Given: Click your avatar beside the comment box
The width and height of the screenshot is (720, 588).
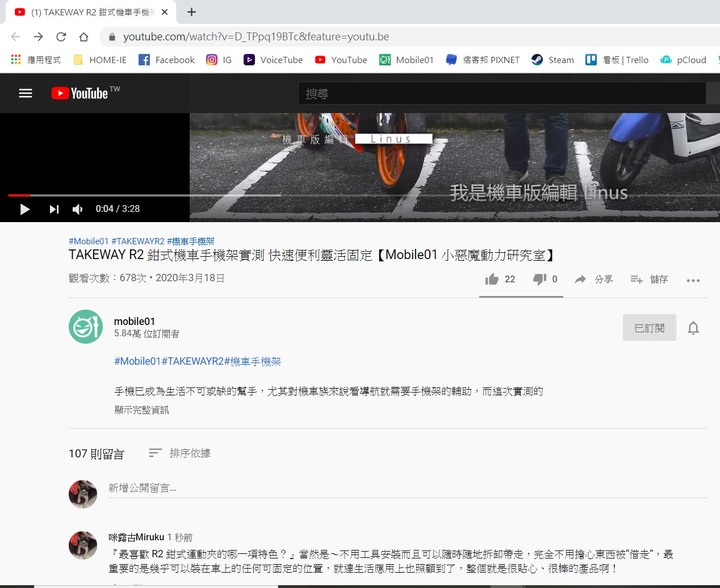Looking at the screenshot, I should [x=83, y=494].
